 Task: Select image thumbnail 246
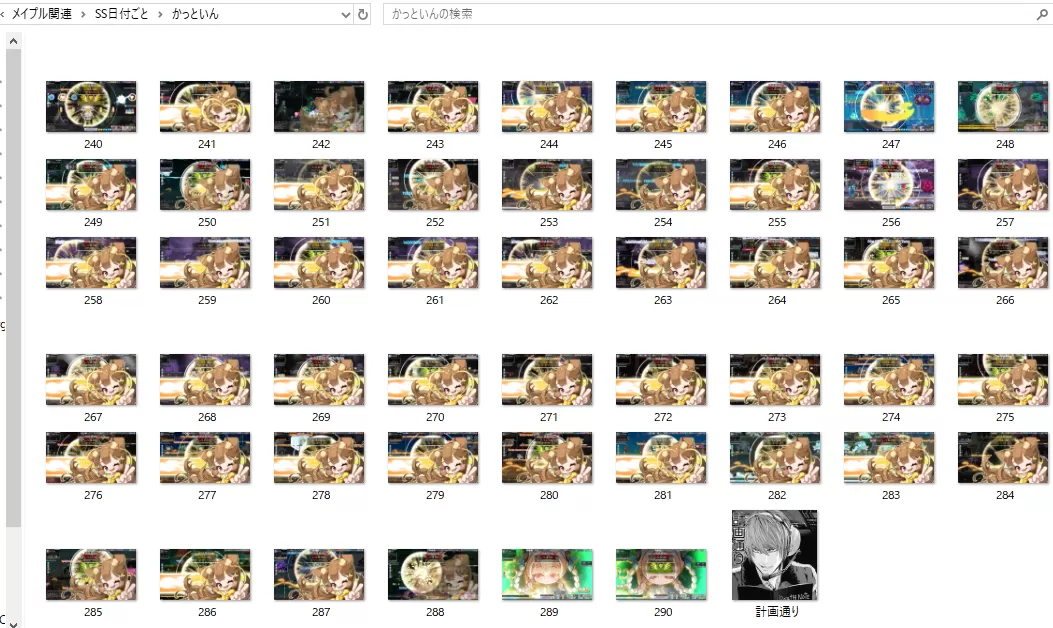point(775,107)
